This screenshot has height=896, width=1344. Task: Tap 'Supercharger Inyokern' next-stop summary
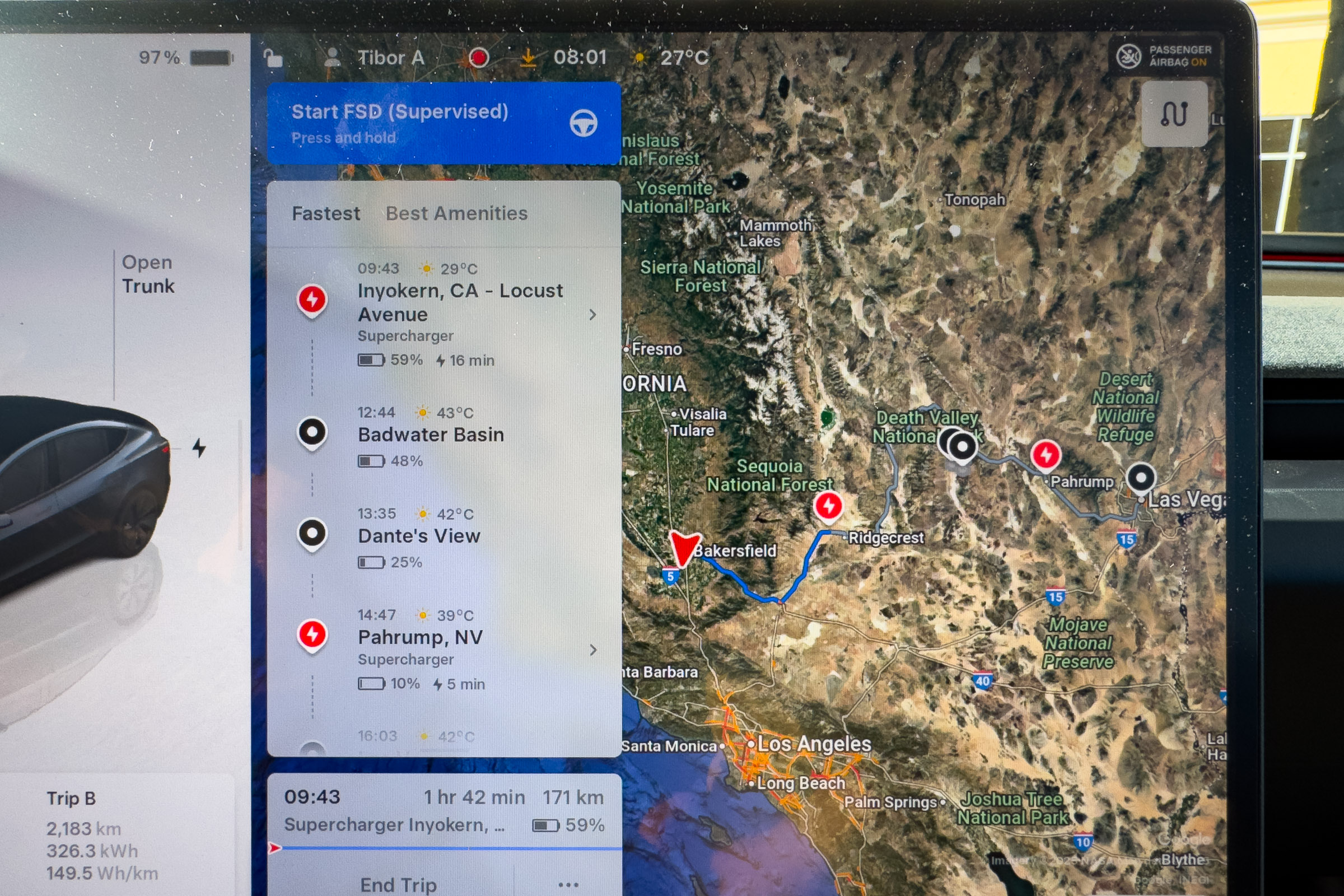tap(394, 824)
